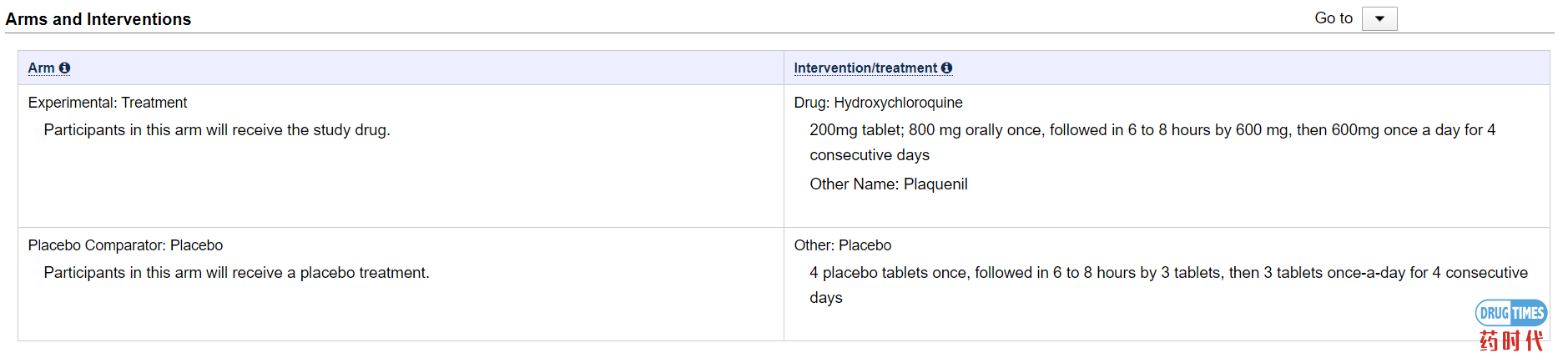Click Other: Placebo intervention title
1568x363 pixels.
pyautogui.click(x=843, y=245)
